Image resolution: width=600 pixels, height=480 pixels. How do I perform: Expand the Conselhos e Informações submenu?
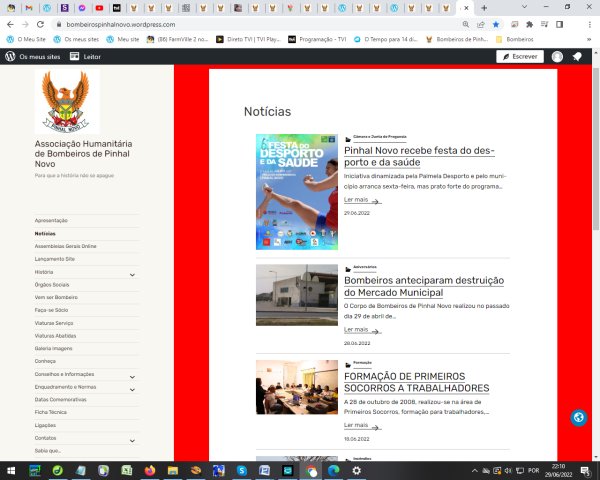point(132,376)
